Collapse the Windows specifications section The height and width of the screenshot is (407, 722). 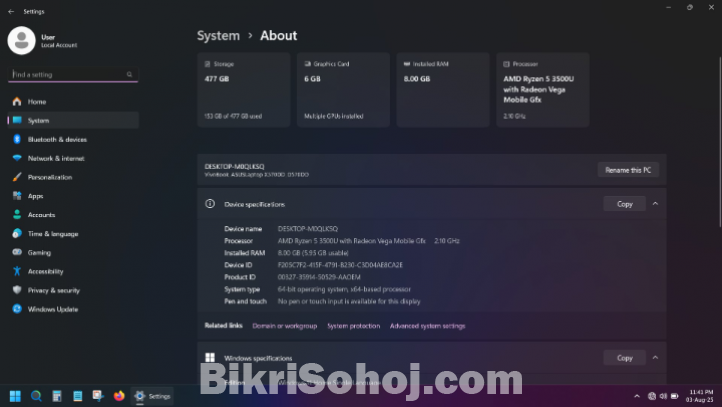tap(655, 357)
